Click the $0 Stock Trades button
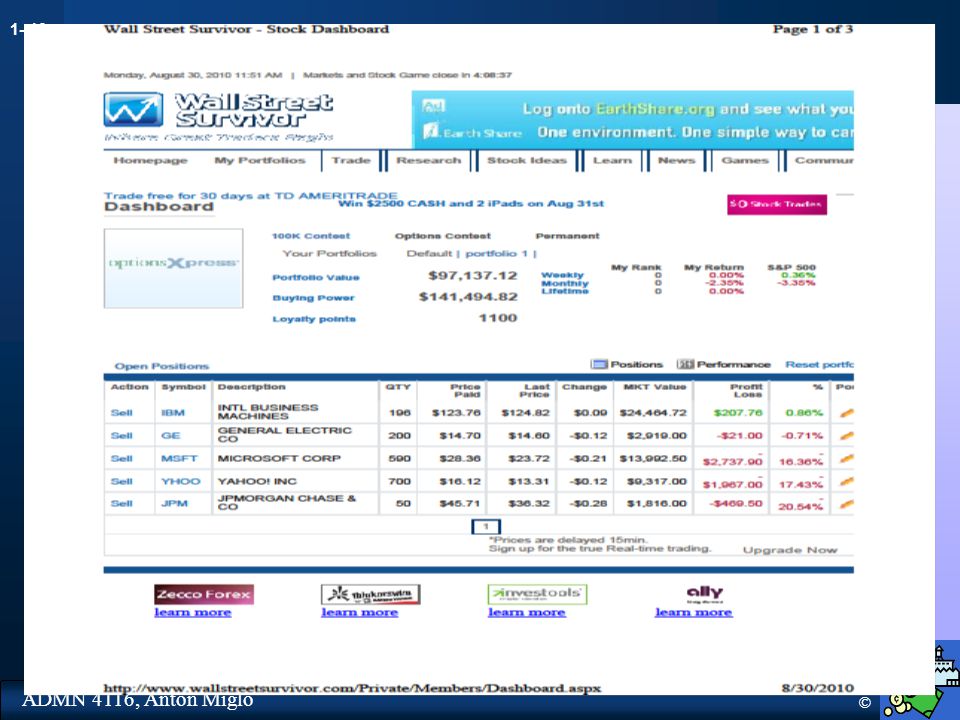This screenshot has width=960, height=720. tap(777, 204)
